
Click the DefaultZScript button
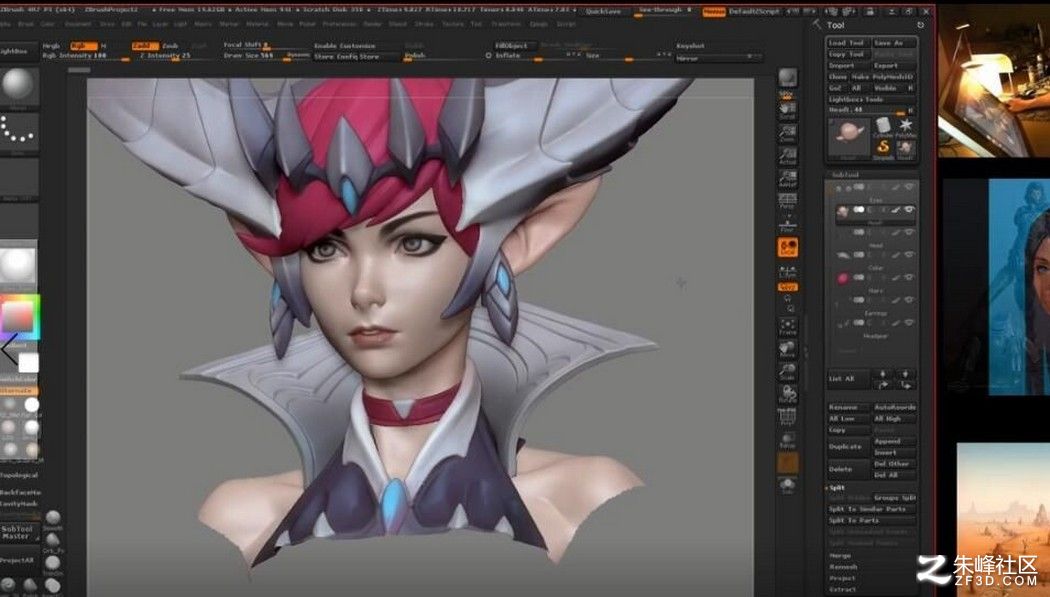click(755, 11)
